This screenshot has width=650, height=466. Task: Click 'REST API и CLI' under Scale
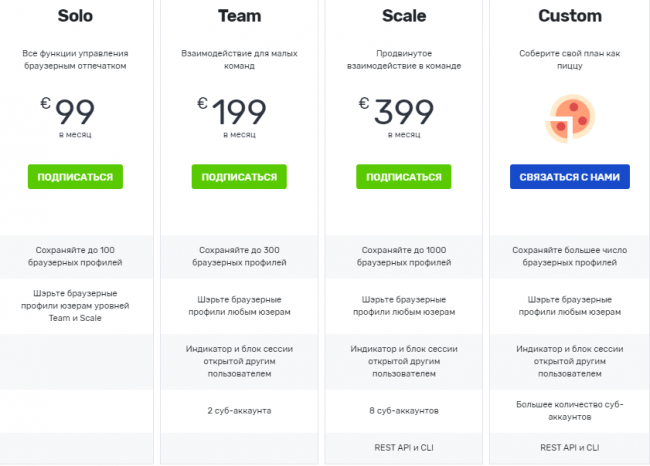click(x=404, y=447)
